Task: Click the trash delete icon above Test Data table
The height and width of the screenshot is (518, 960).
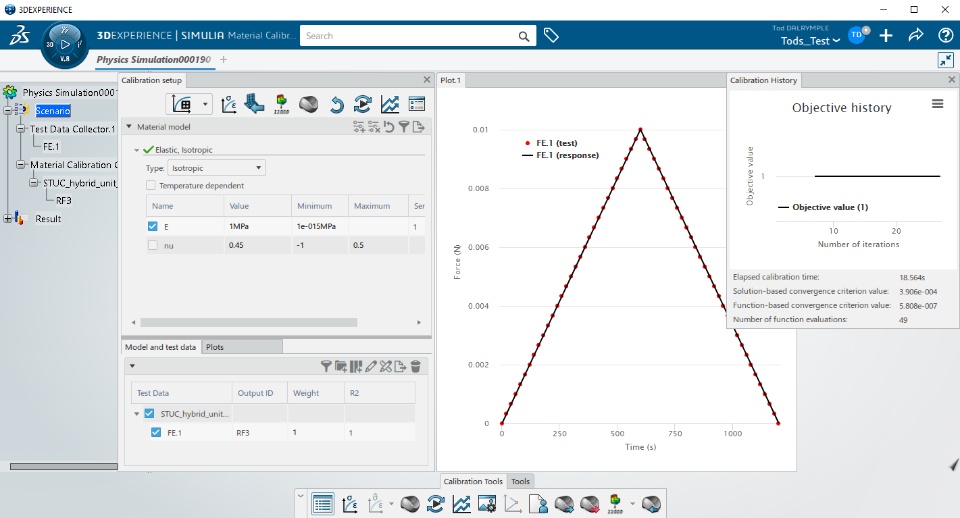Action: [x=415, y=366]
